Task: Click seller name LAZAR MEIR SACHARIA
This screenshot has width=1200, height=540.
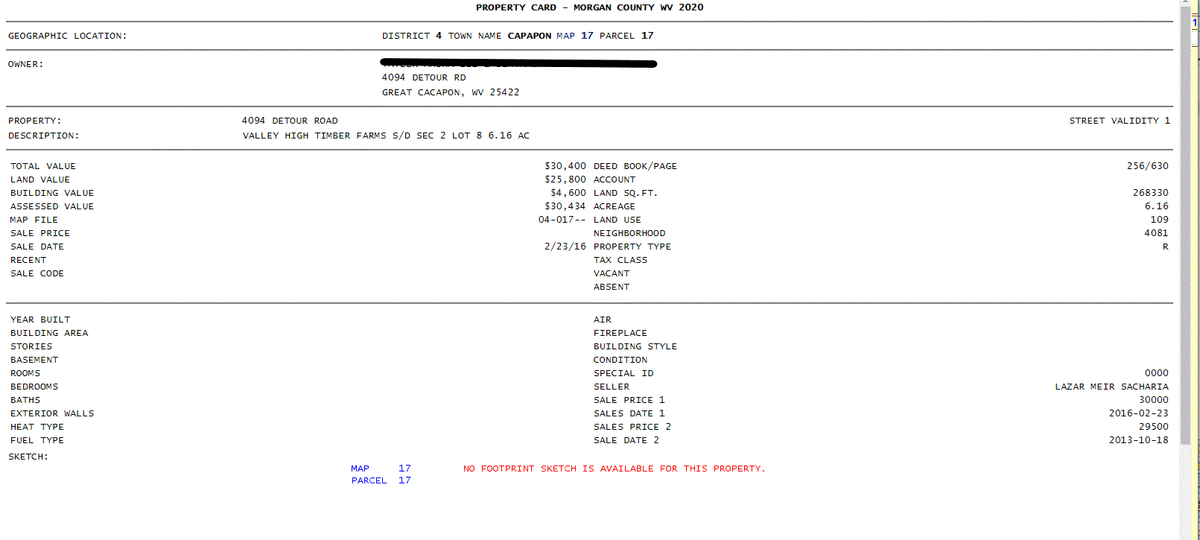Action: (1112, 386)
